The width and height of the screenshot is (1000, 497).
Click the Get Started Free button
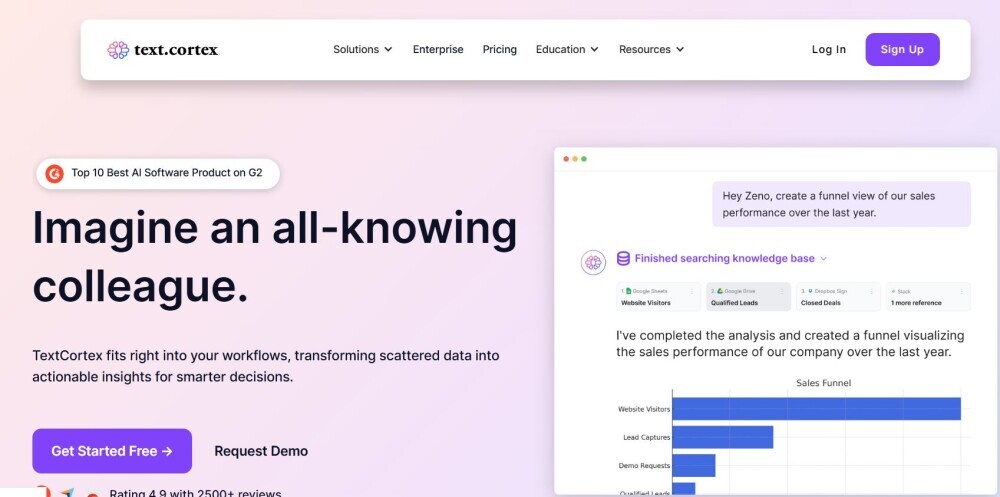(112, 451)
